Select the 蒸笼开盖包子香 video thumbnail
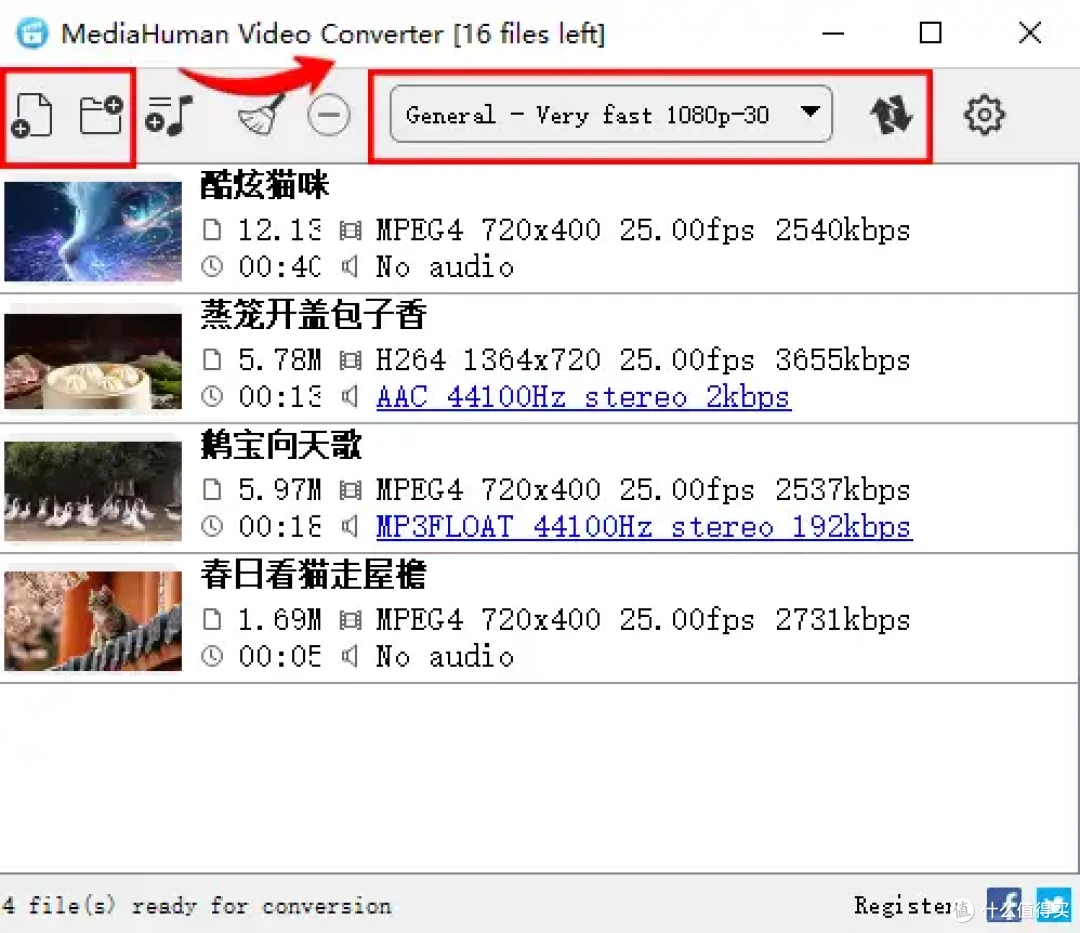This screenshot has height=933, width=1080. coord(93,360)
